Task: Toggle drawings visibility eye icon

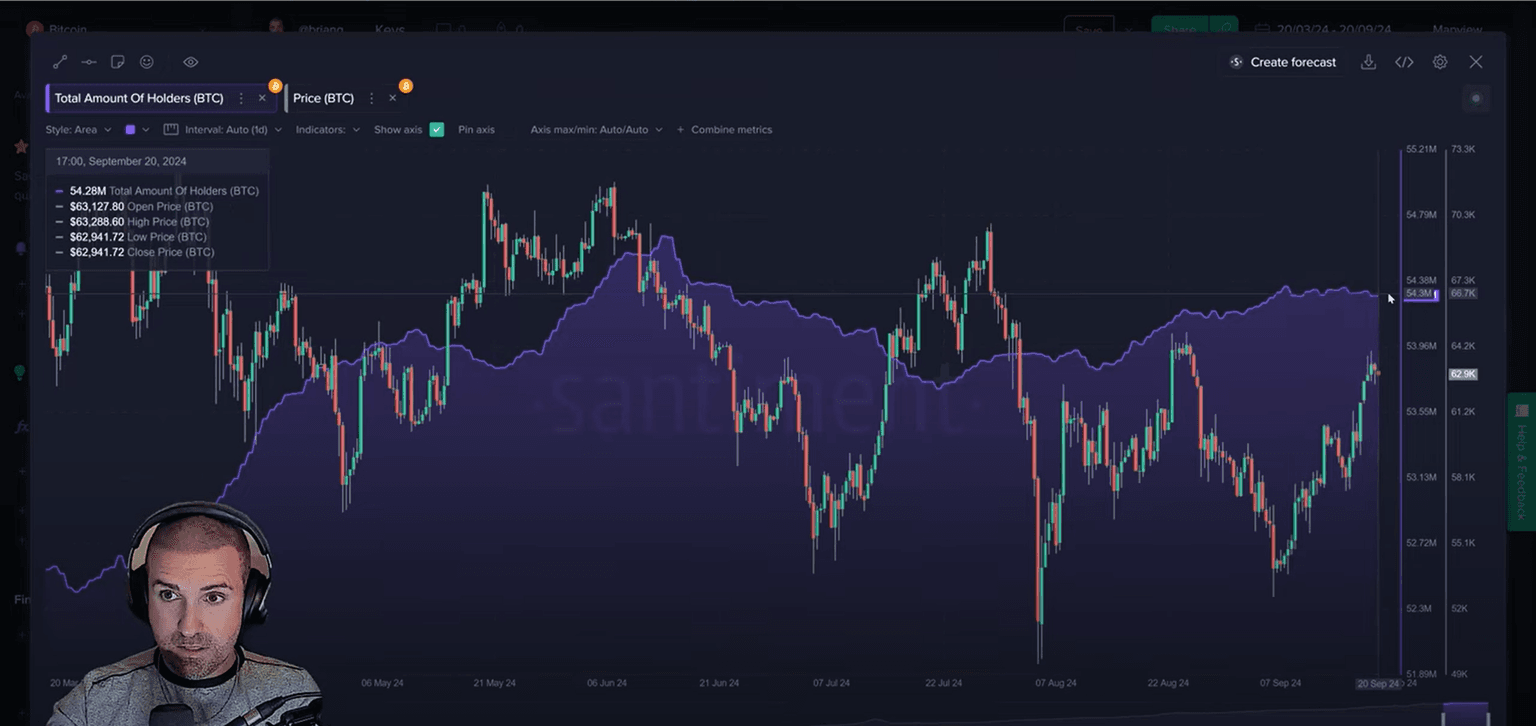Action: [x=190, y=62]
